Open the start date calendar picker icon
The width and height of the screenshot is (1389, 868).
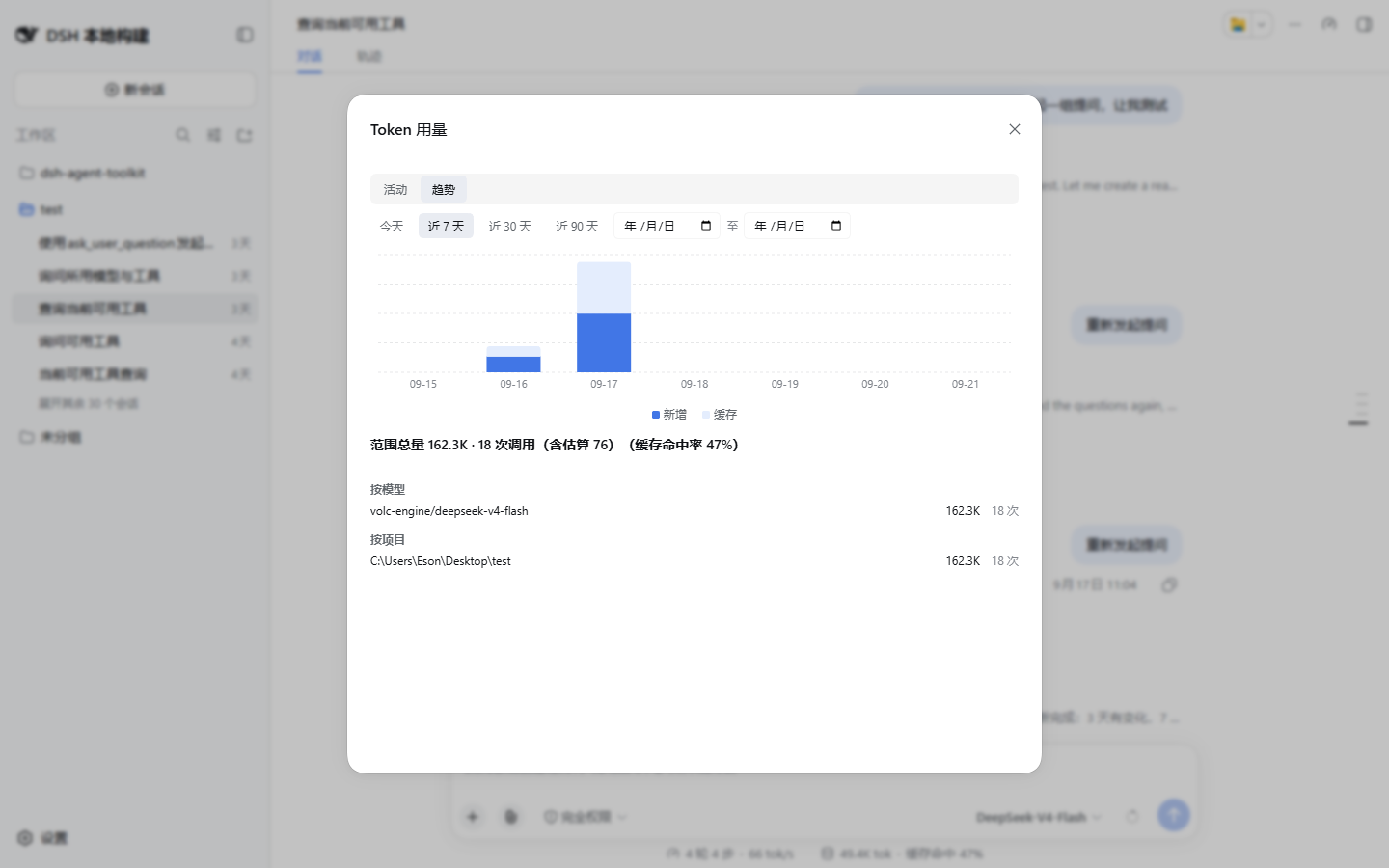(x=706, y=226)
